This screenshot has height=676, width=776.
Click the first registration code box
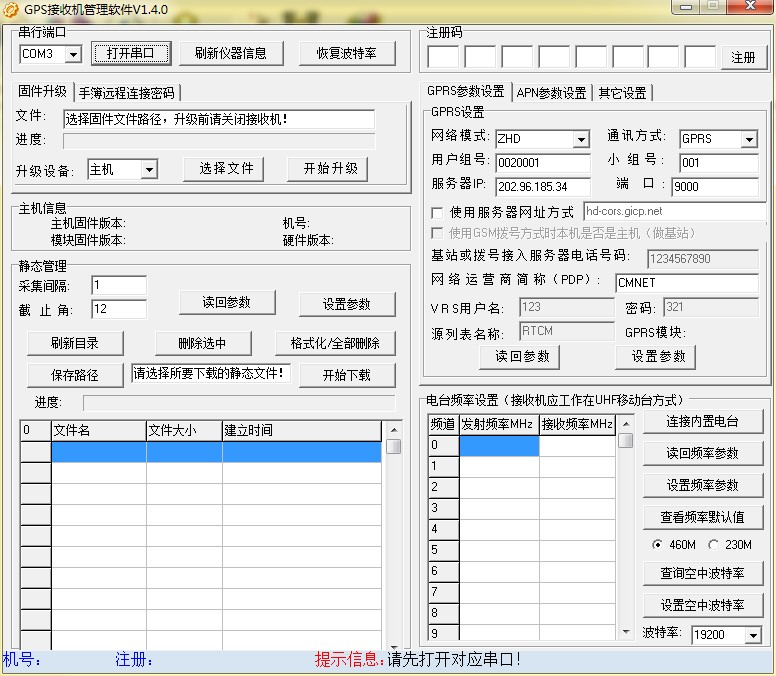click(x=443, y=57)
